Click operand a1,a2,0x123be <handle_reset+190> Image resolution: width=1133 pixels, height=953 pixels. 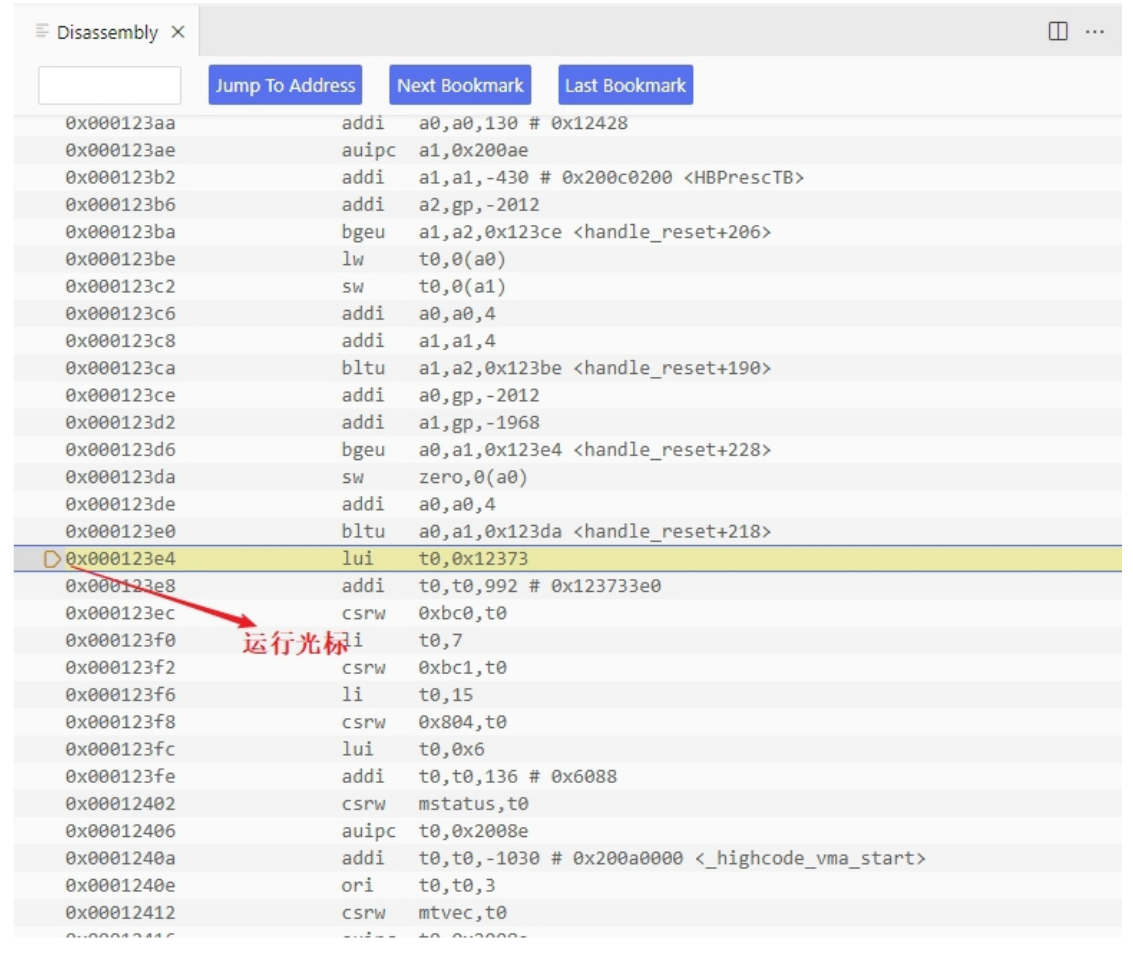click(595, 368)
